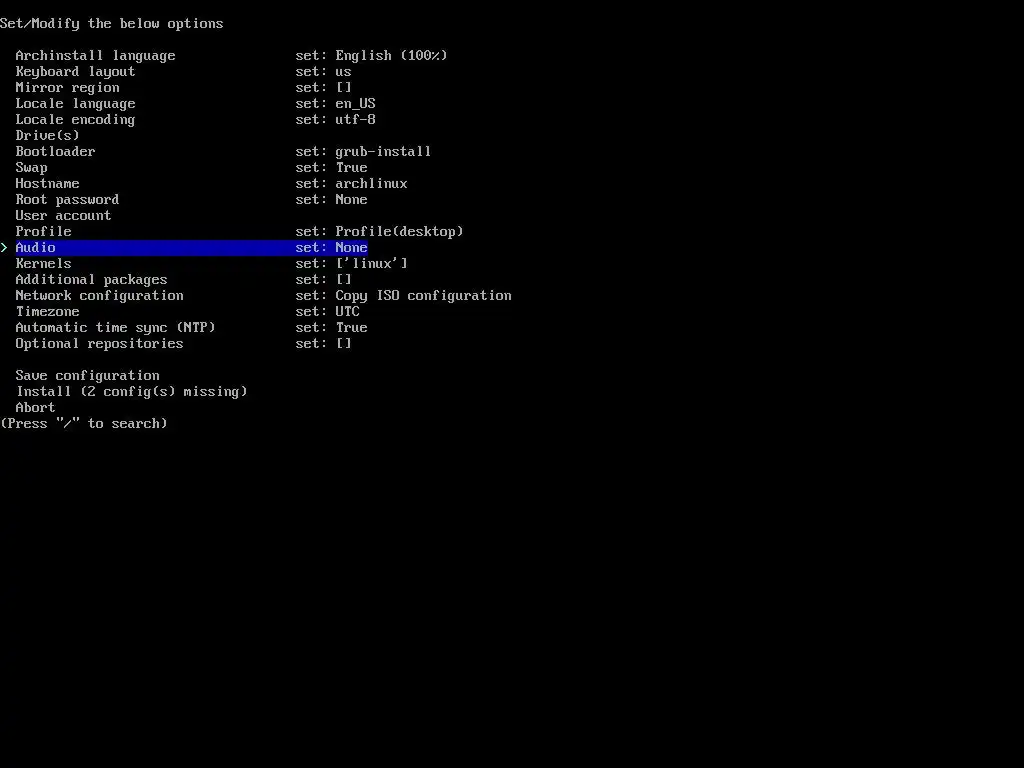Viewport: 1024px width, 768px height.
Task: Click the '>' cursor beside Audio
Action: (x=4, y=248)
